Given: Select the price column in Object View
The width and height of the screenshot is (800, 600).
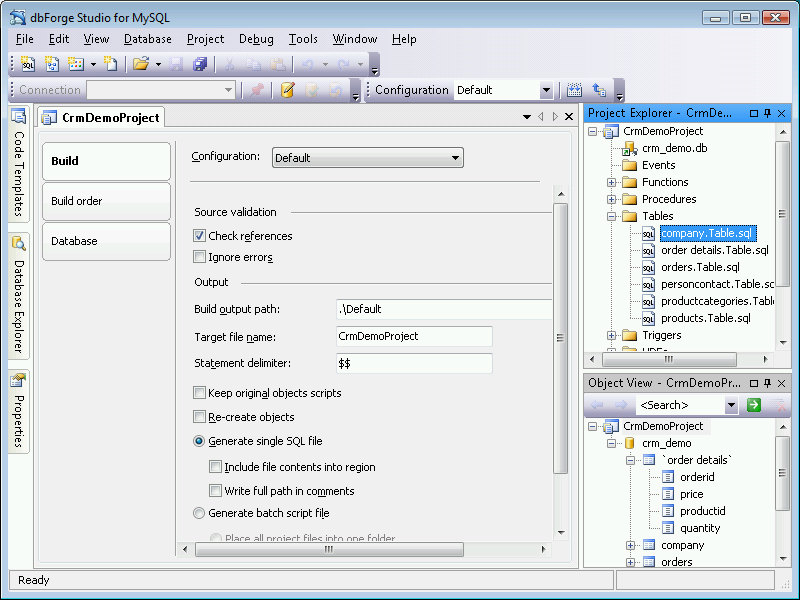Looking at the screenshot, I should [691, 494].
